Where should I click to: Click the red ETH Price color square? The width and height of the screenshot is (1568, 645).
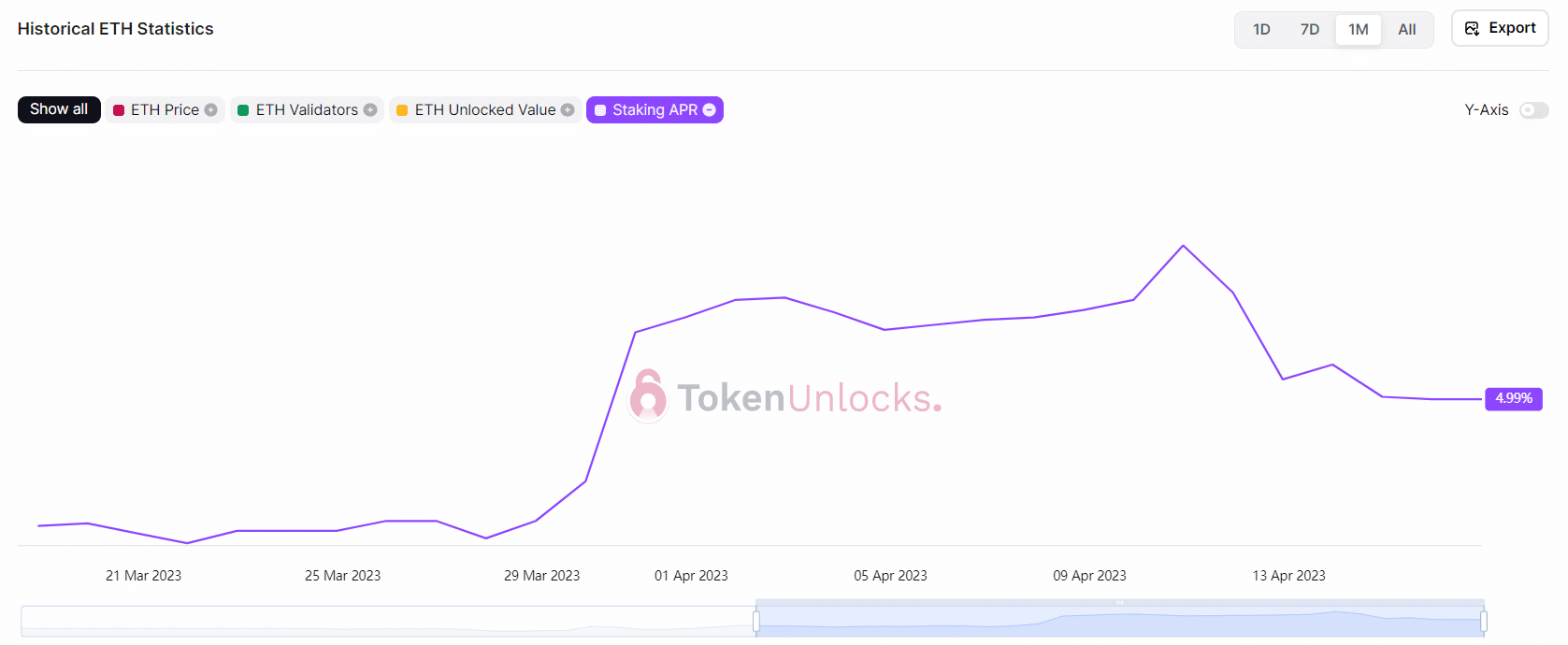(x=119, y=110)
